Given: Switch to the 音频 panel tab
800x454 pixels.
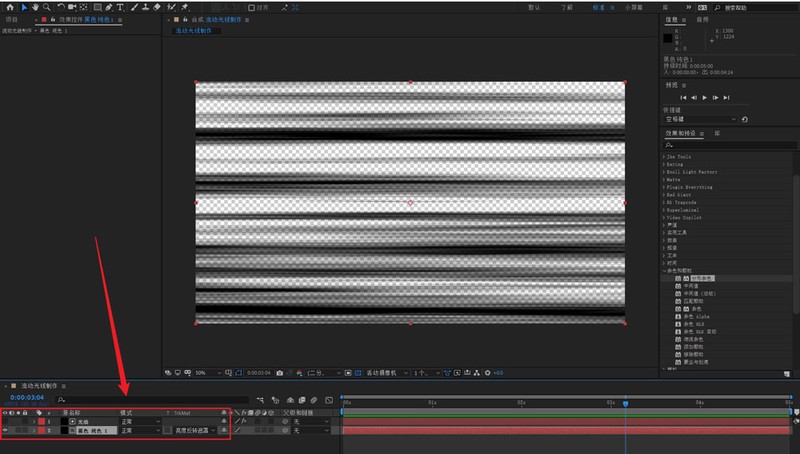Looking at the screenshot, I should pos(702,19).
